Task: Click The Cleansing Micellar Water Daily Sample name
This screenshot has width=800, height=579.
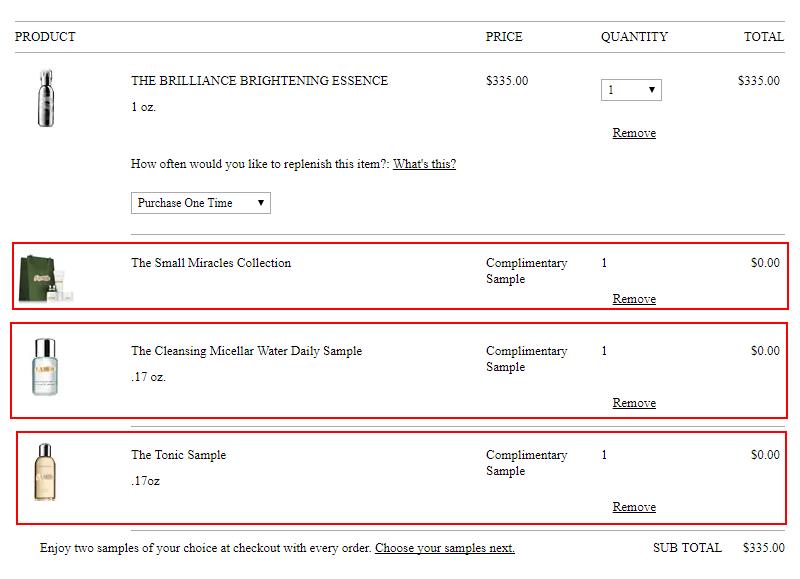Action: 246,351
